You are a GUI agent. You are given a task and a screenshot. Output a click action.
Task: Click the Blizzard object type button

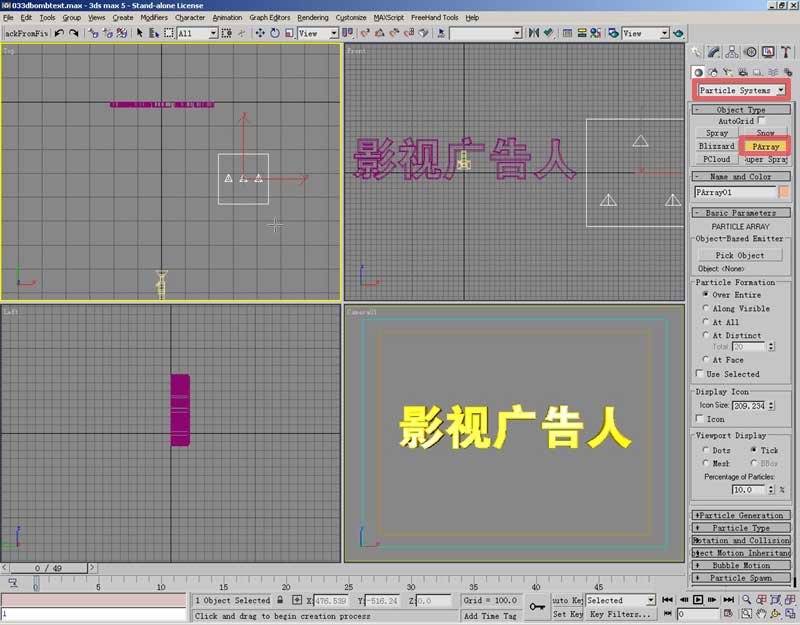tap(716, 146)
